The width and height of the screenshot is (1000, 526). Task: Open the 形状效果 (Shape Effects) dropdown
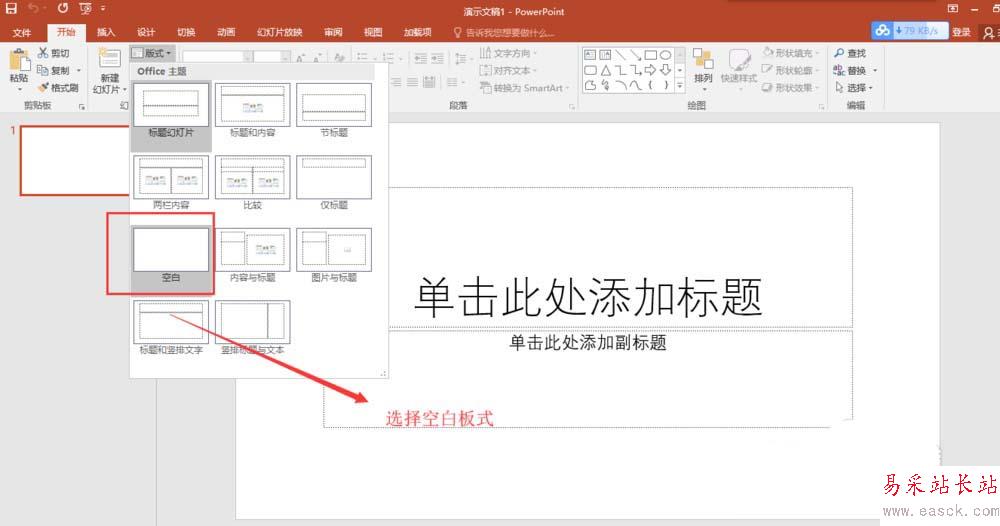[790, 88]
